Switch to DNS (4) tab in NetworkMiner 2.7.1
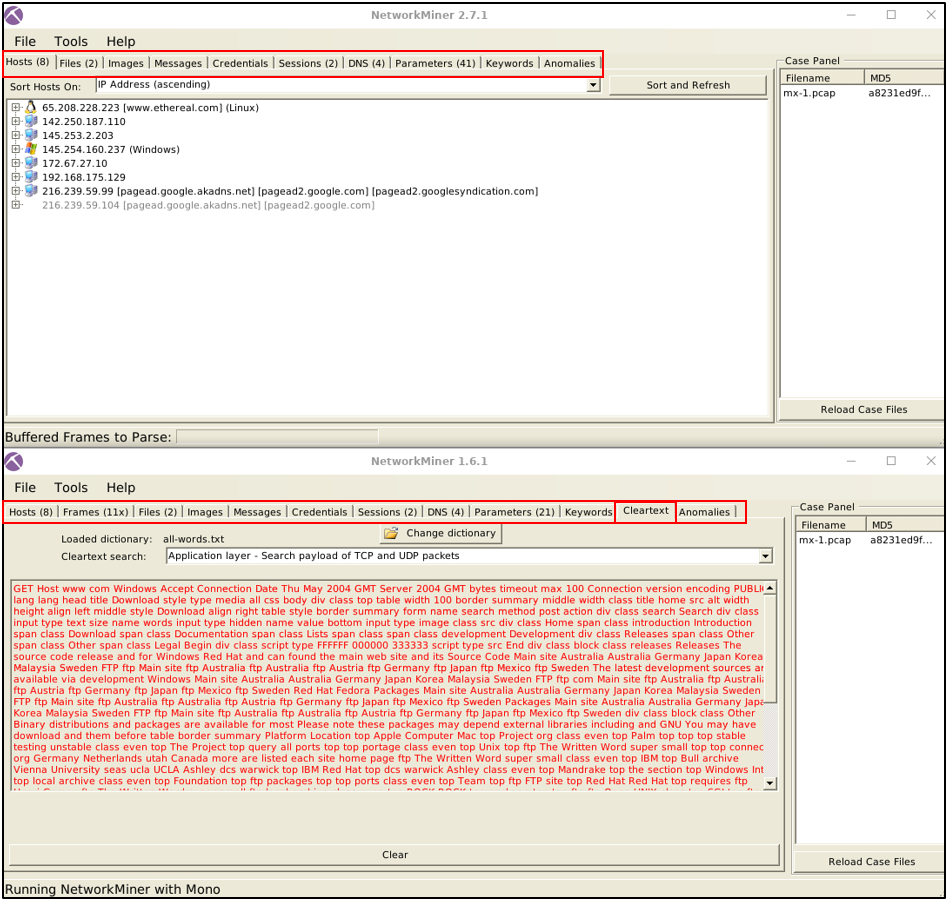Viewport: 948px width, 901px height. (366, 63)
